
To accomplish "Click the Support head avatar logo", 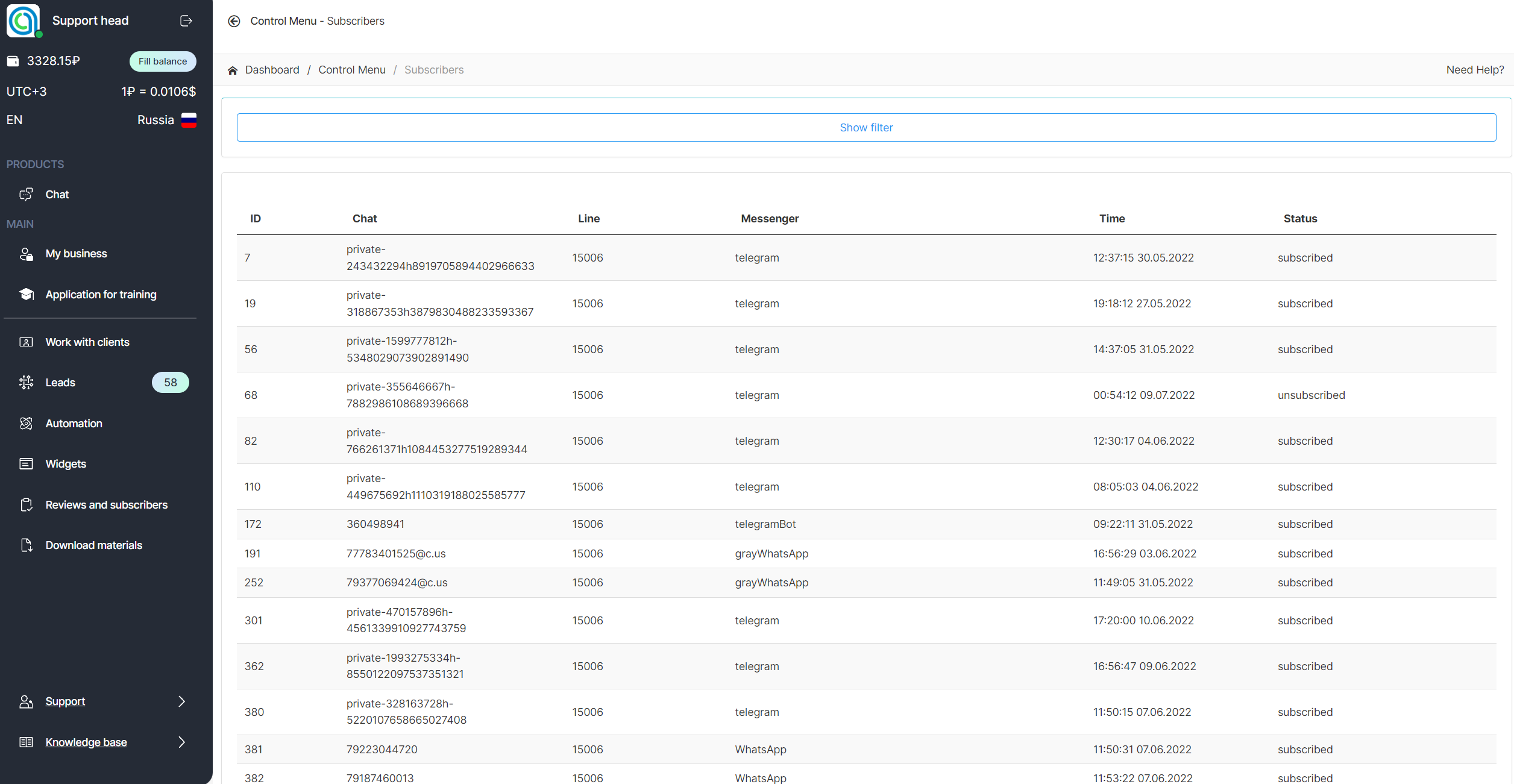I will click(23, 20).
